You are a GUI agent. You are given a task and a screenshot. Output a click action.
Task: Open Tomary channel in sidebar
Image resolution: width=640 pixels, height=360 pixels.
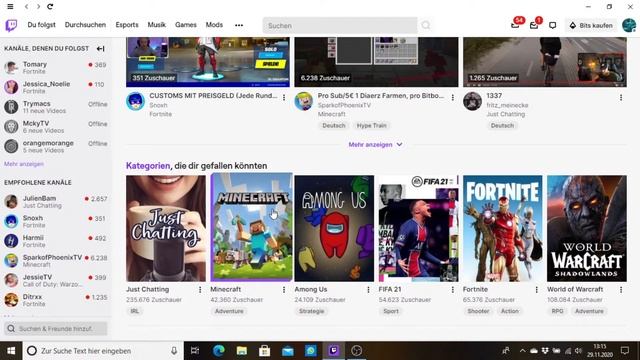click(x=56, y=67)
